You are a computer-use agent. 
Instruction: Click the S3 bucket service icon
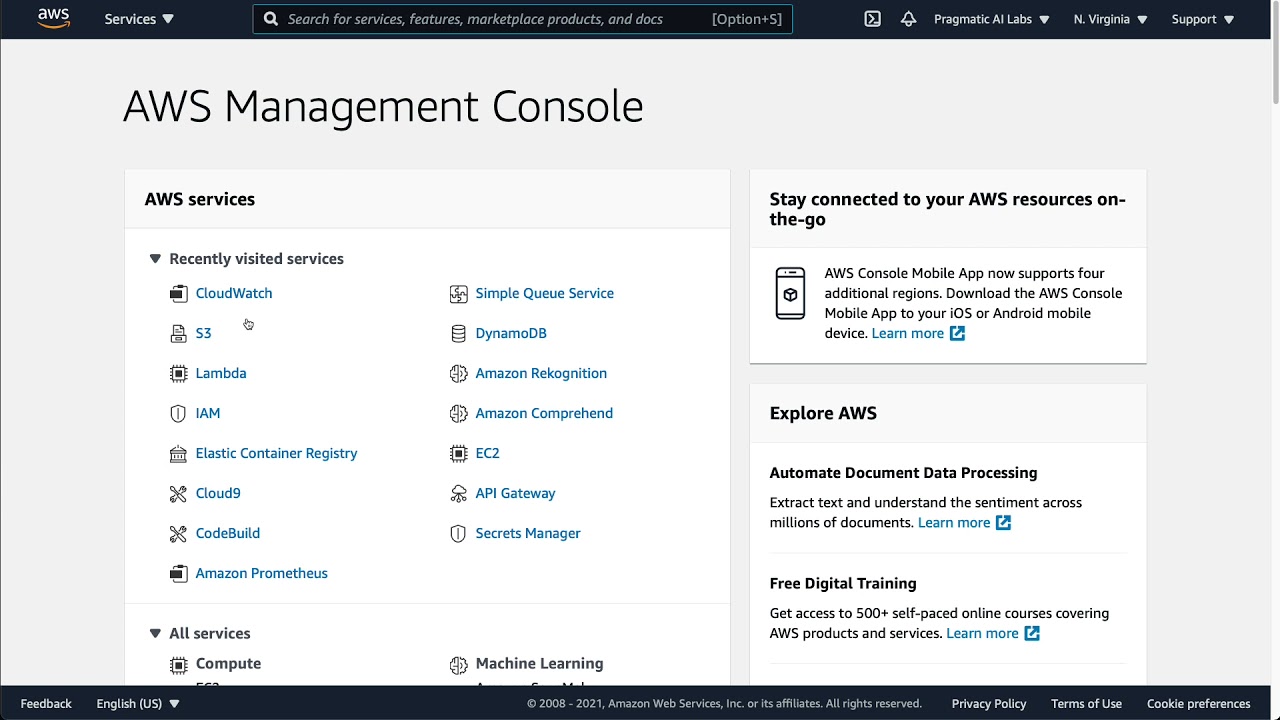click(x=178, y=333)
